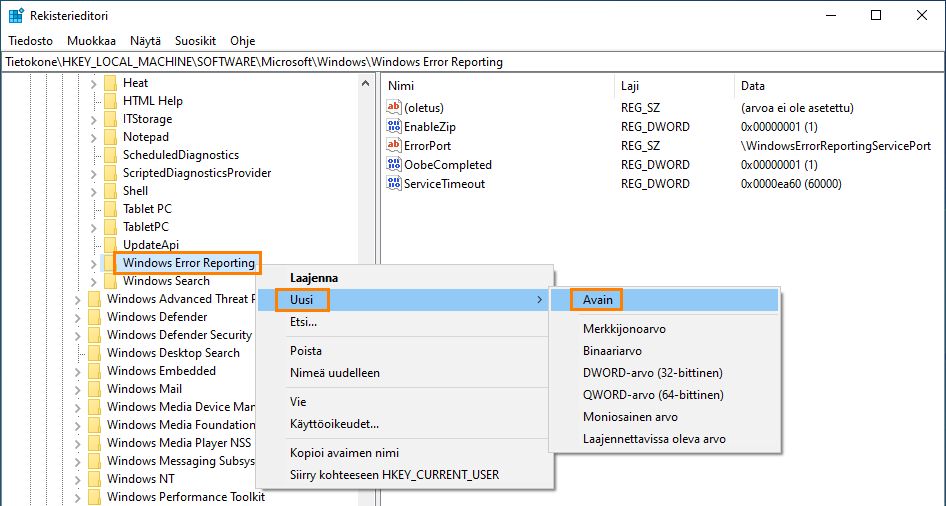Click the Windows Embedded folder icon
Viewport: 946px width, 506px height.
coord(94,371)
